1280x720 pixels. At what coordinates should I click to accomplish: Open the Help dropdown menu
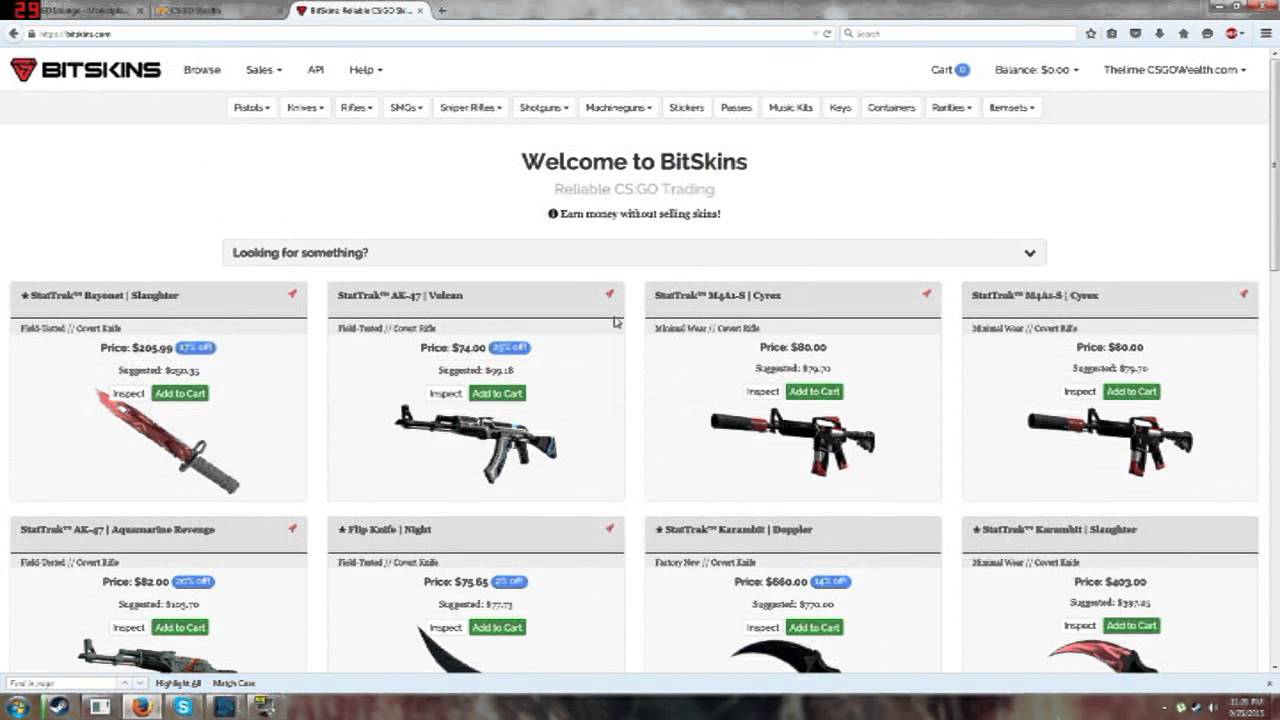pos(366,70)
